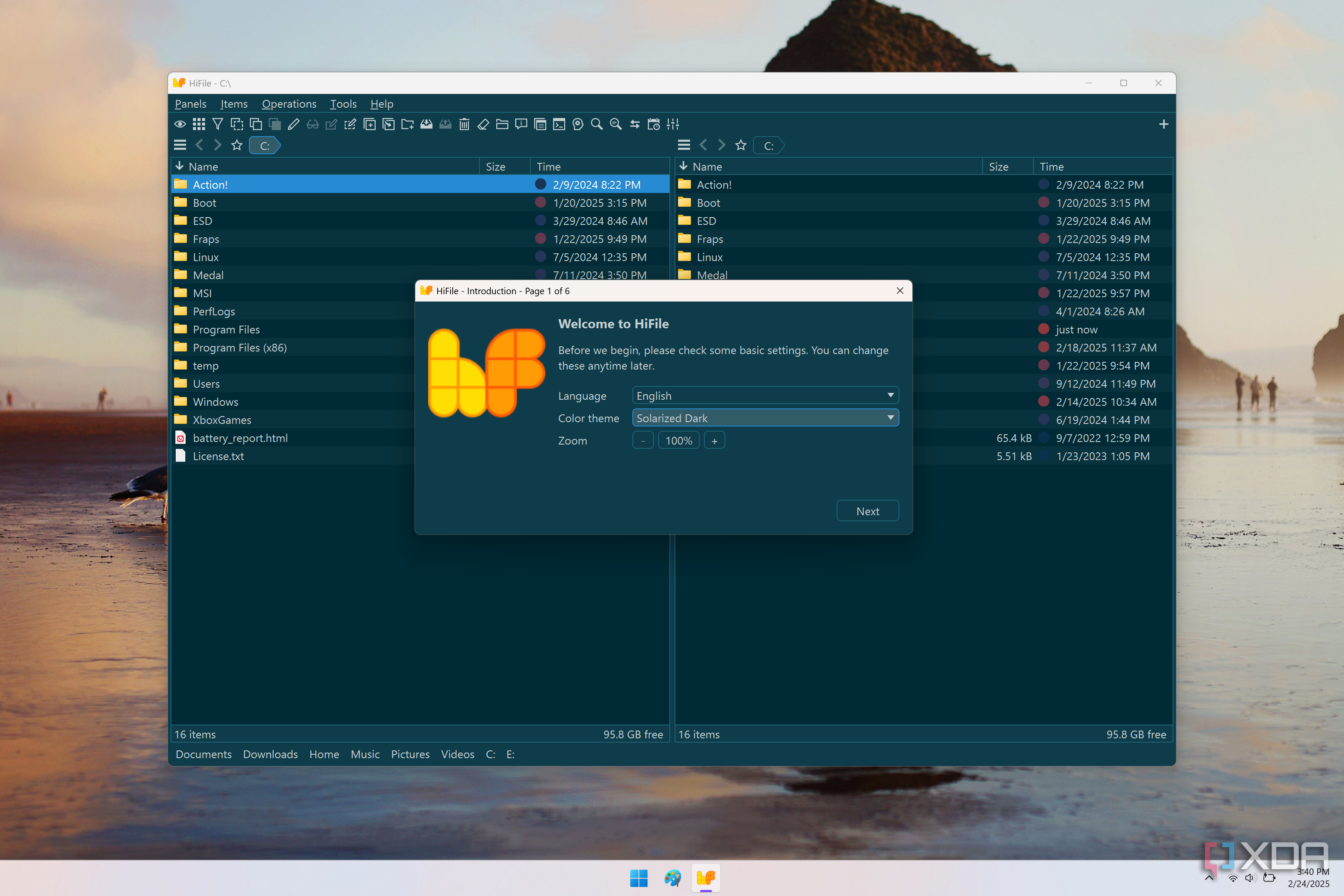1344x896 pixels.
Task: Click the trash can delete icon
Action: click(x=464, y=124)
